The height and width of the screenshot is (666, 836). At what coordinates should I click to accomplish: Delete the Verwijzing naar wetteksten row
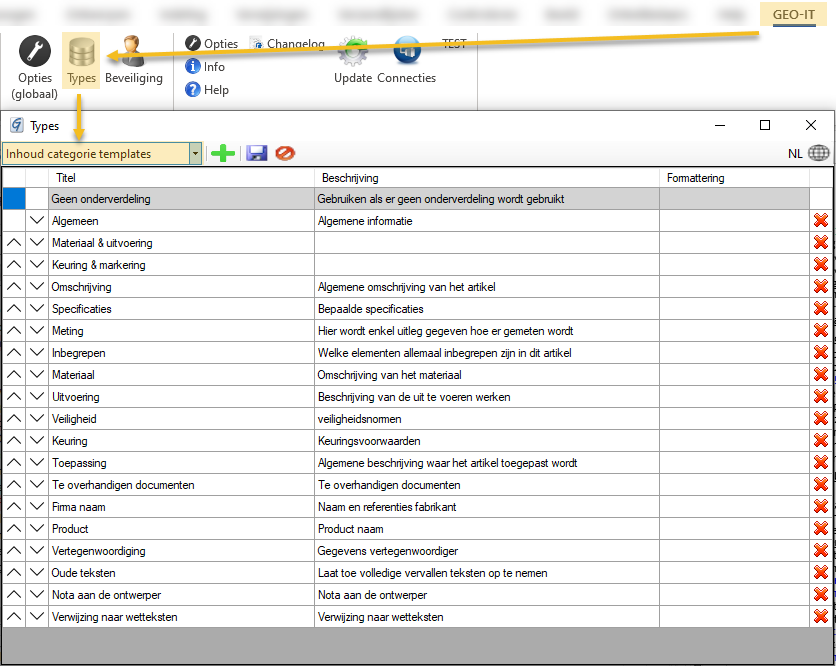[821, 617]
